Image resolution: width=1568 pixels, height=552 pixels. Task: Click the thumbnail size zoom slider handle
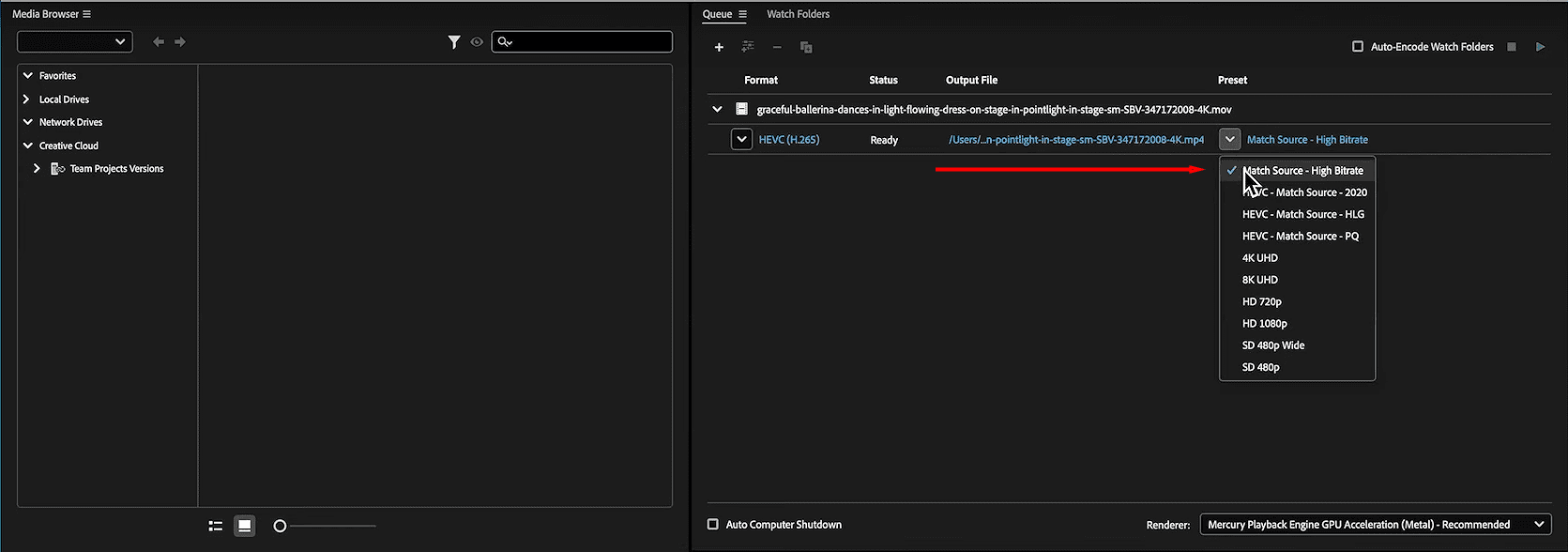(x=280, y=527)
